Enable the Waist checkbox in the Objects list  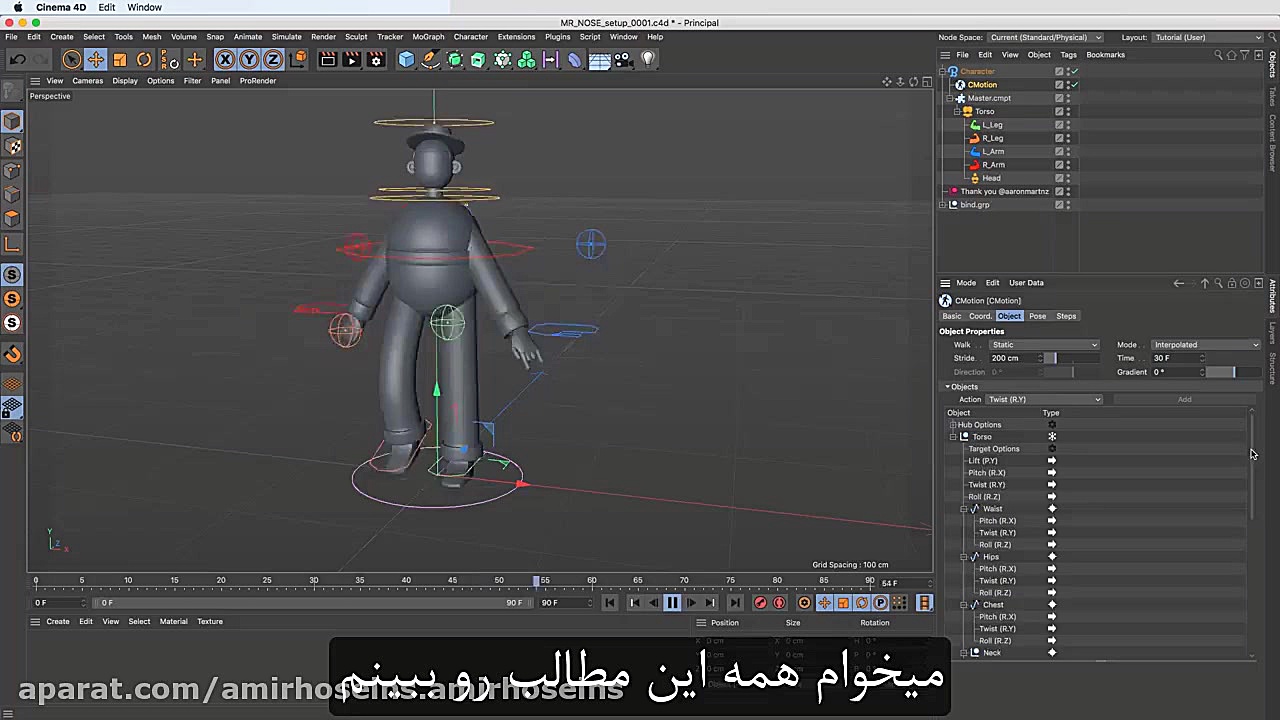[976, 508]
